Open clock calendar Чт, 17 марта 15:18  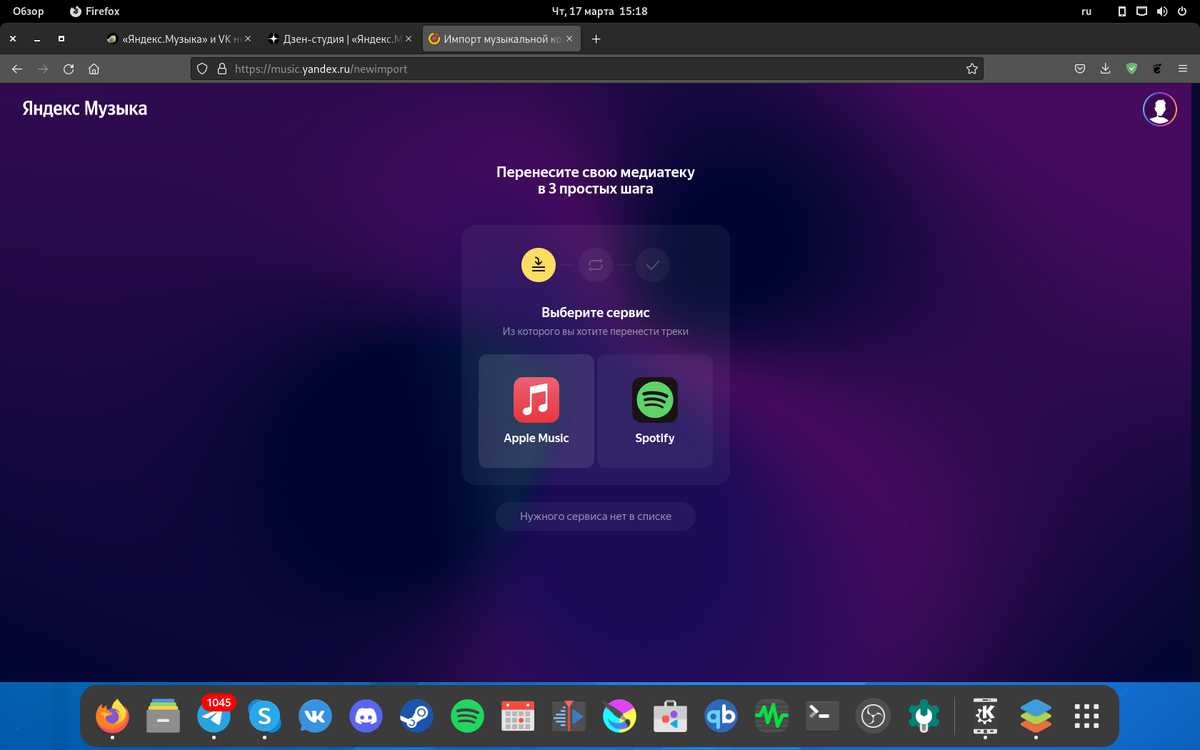click(x=600, y=11)
